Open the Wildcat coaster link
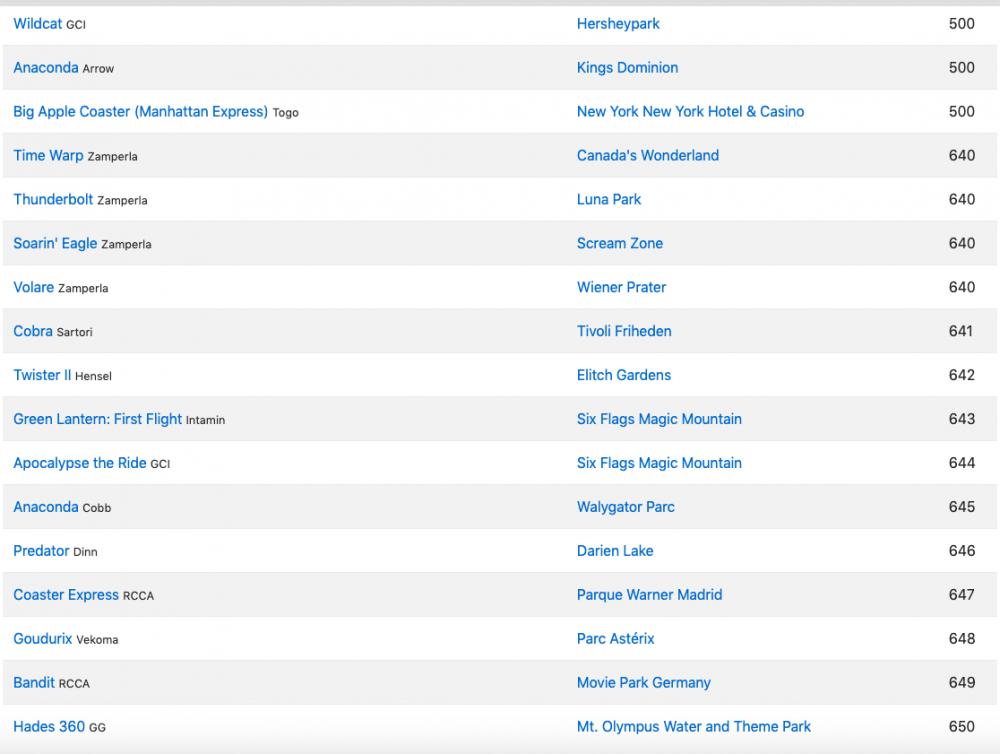The width and height of the screenshot is (1000, 754). click(x=37, y=24)
